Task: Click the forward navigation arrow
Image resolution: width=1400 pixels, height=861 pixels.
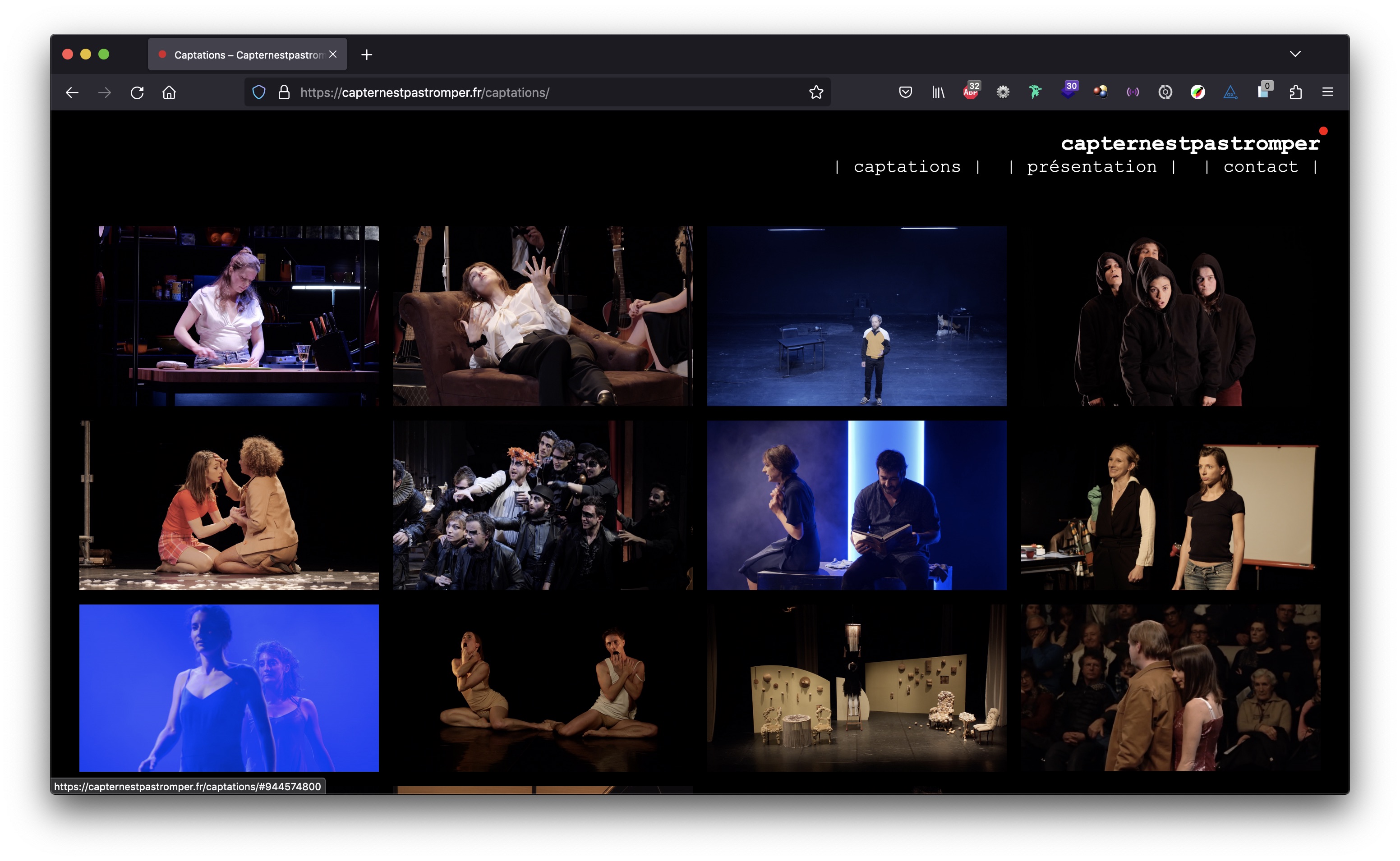Action: tap(105, 92)
